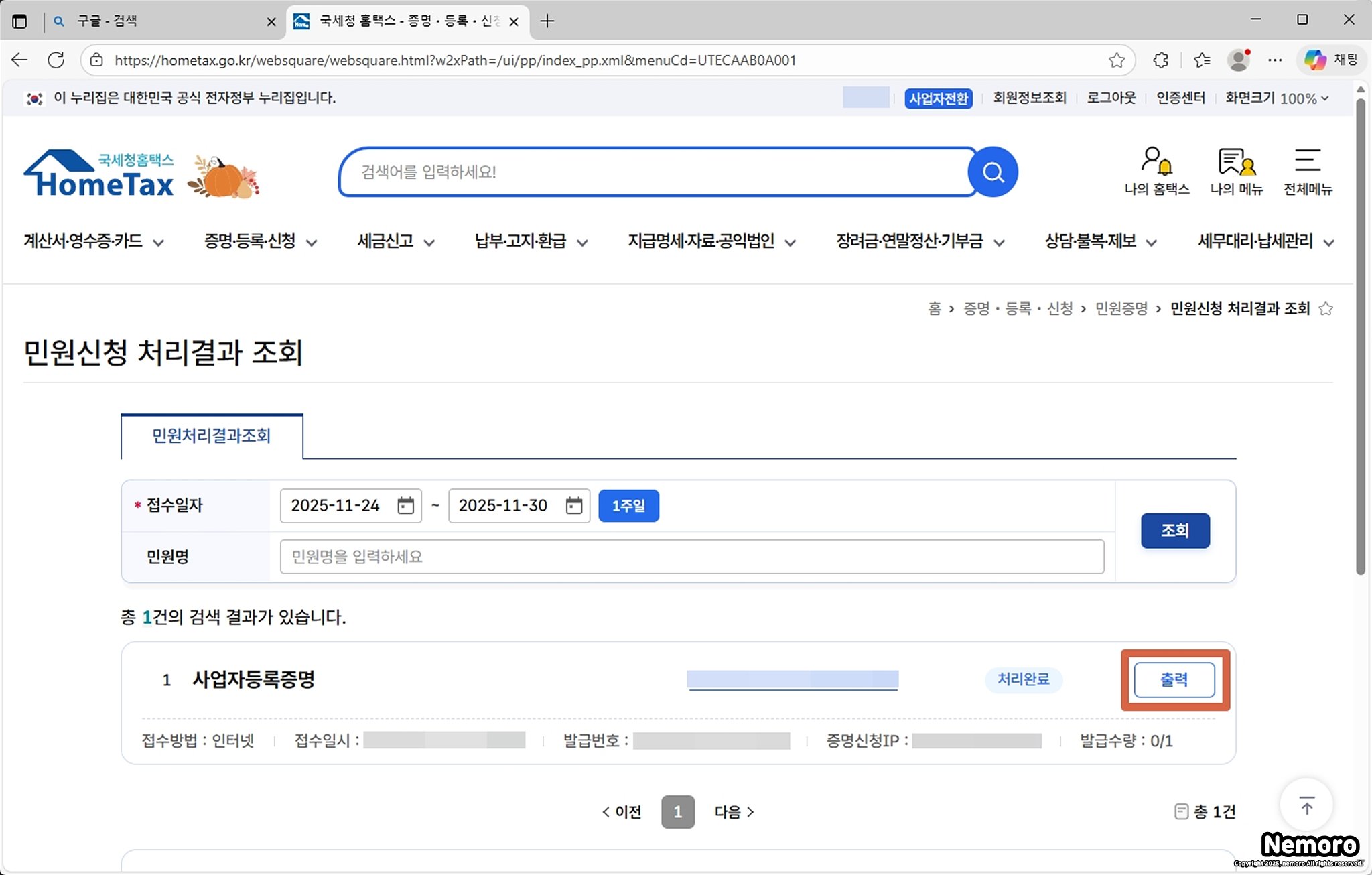Click 1주일 period button
Screen dimensions: 1372x875
(628, 506)
